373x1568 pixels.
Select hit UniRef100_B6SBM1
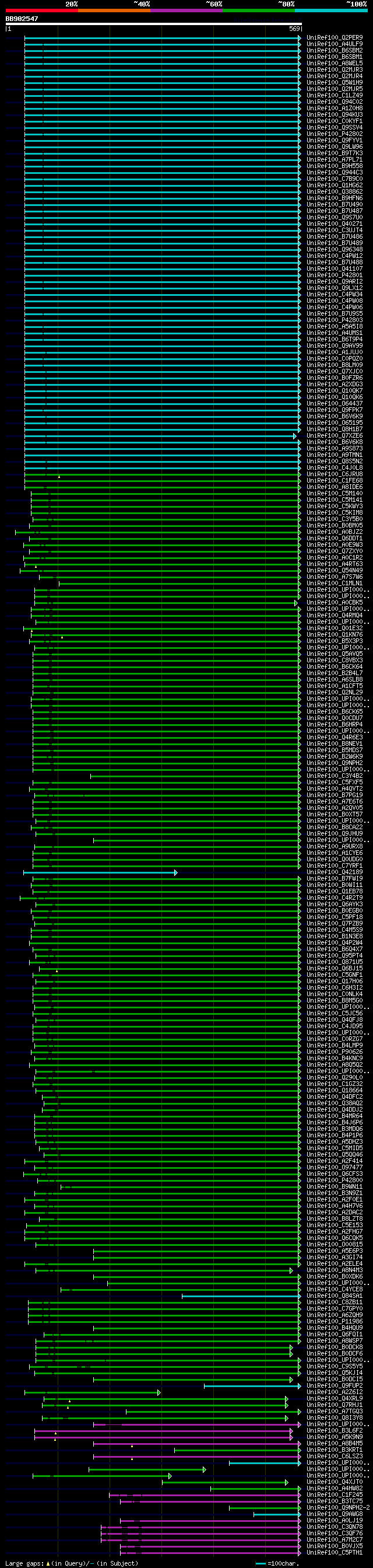(x=335, y=57)
